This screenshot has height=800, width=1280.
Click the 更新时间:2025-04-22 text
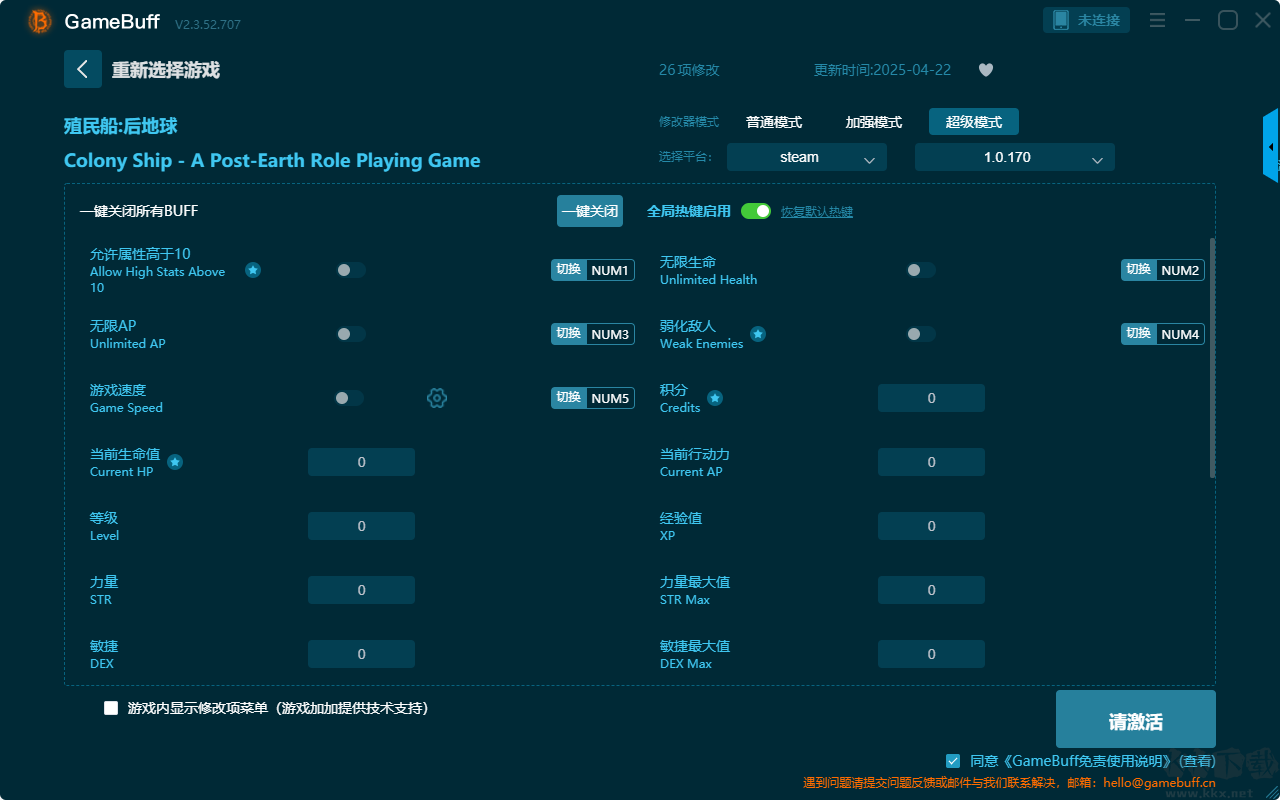tap(883, 70)
